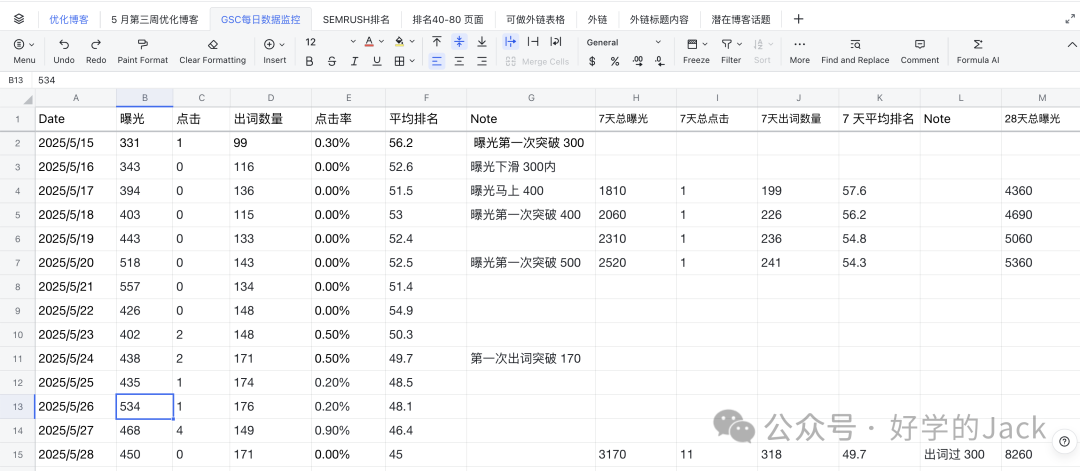Select the 平均排名 header cell
The width and height of the screenshot is (1080, 471).
pyautogui.click(x=426, y=118)
